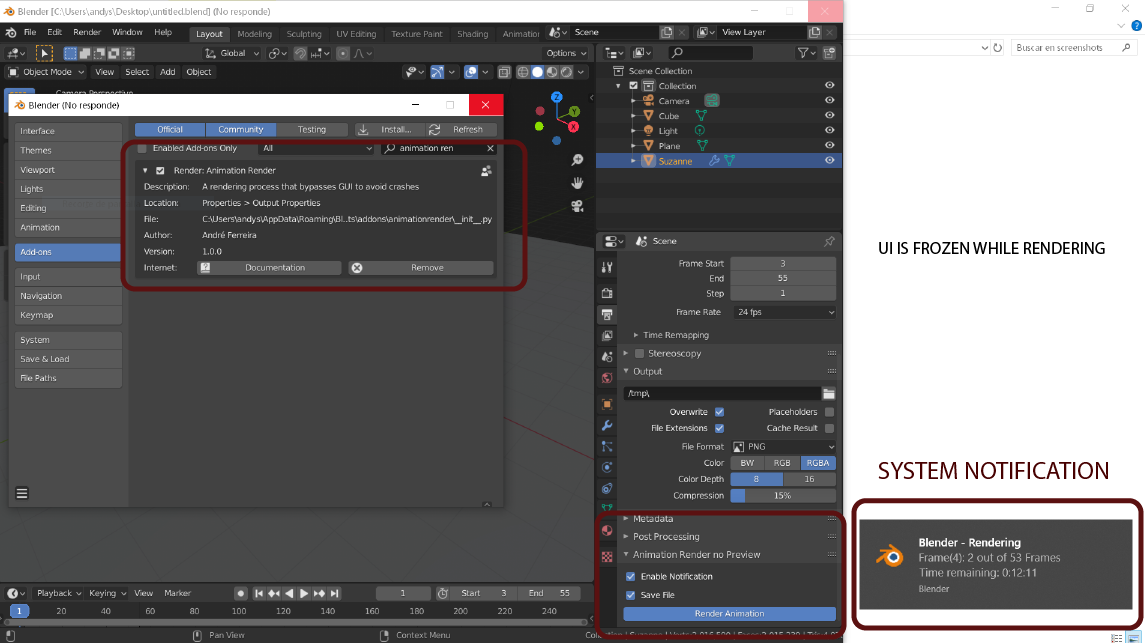Toggle the camera view icon in viewport
1145x643 pixels.
click(x=577, y=207)
